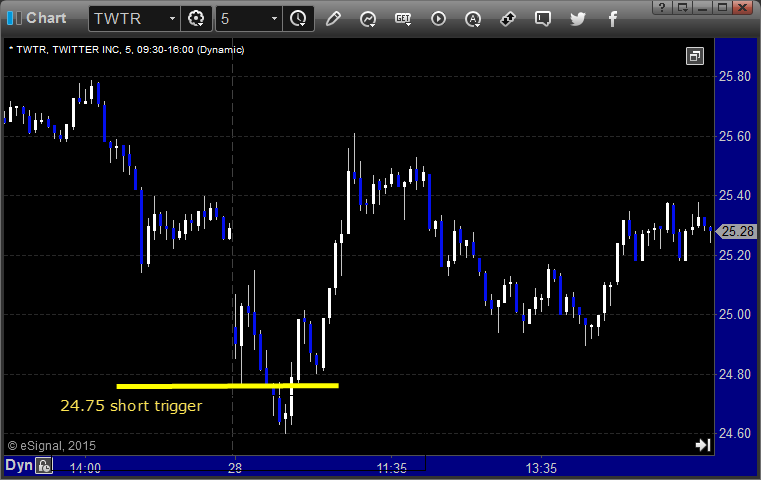Screen dimensions: 761x480
Task: Open the interval dropdown showing 5
Action: 274,19
